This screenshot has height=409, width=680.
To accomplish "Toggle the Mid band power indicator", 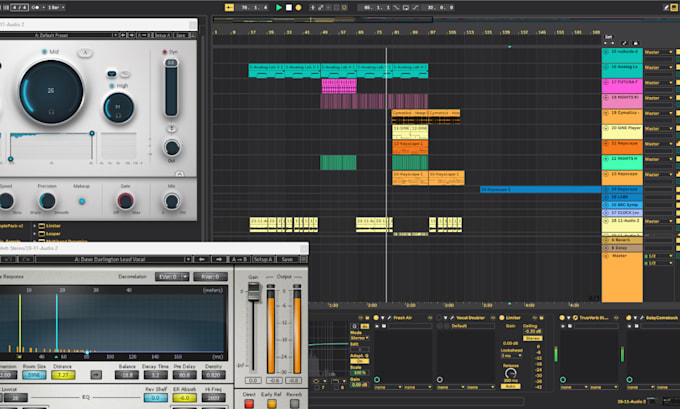I will click(44, 52).
